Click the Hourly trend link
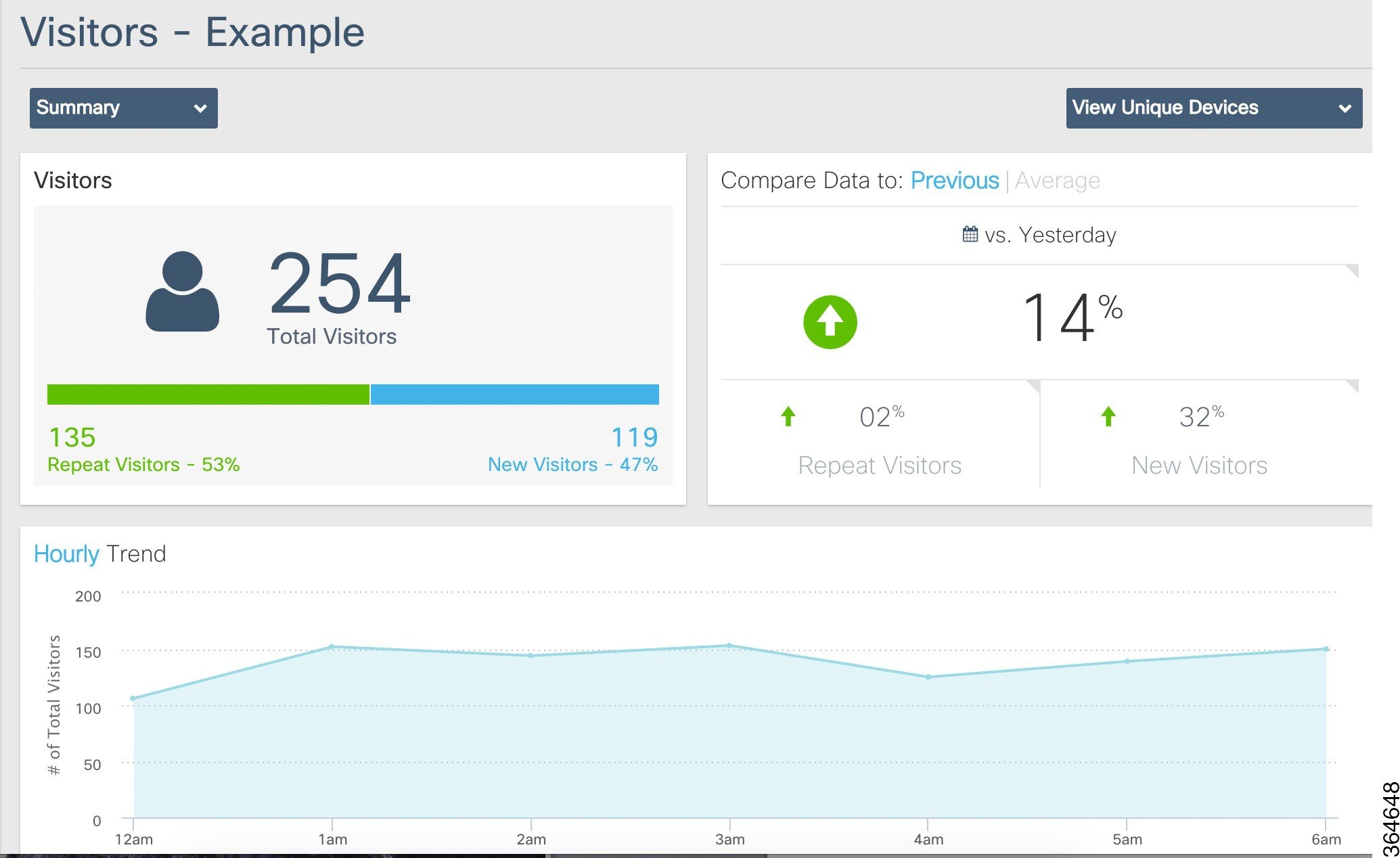 pyautogui.click(x=66, y=554)
